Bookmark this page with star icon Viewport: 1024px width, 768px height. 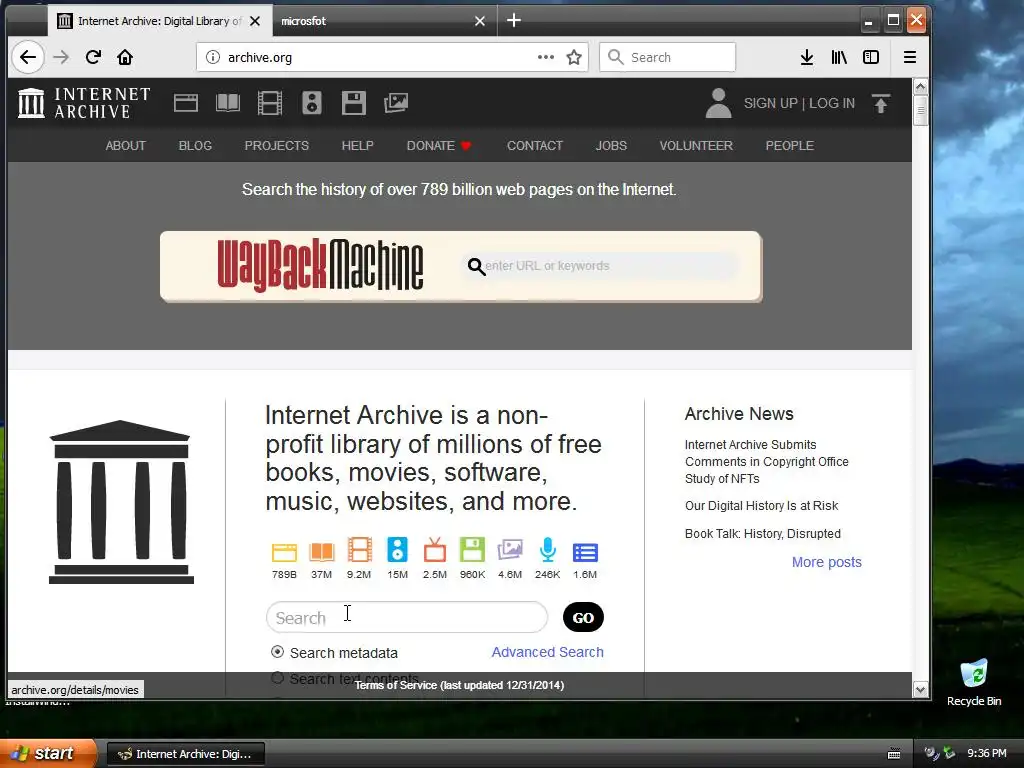pos(574,57)
